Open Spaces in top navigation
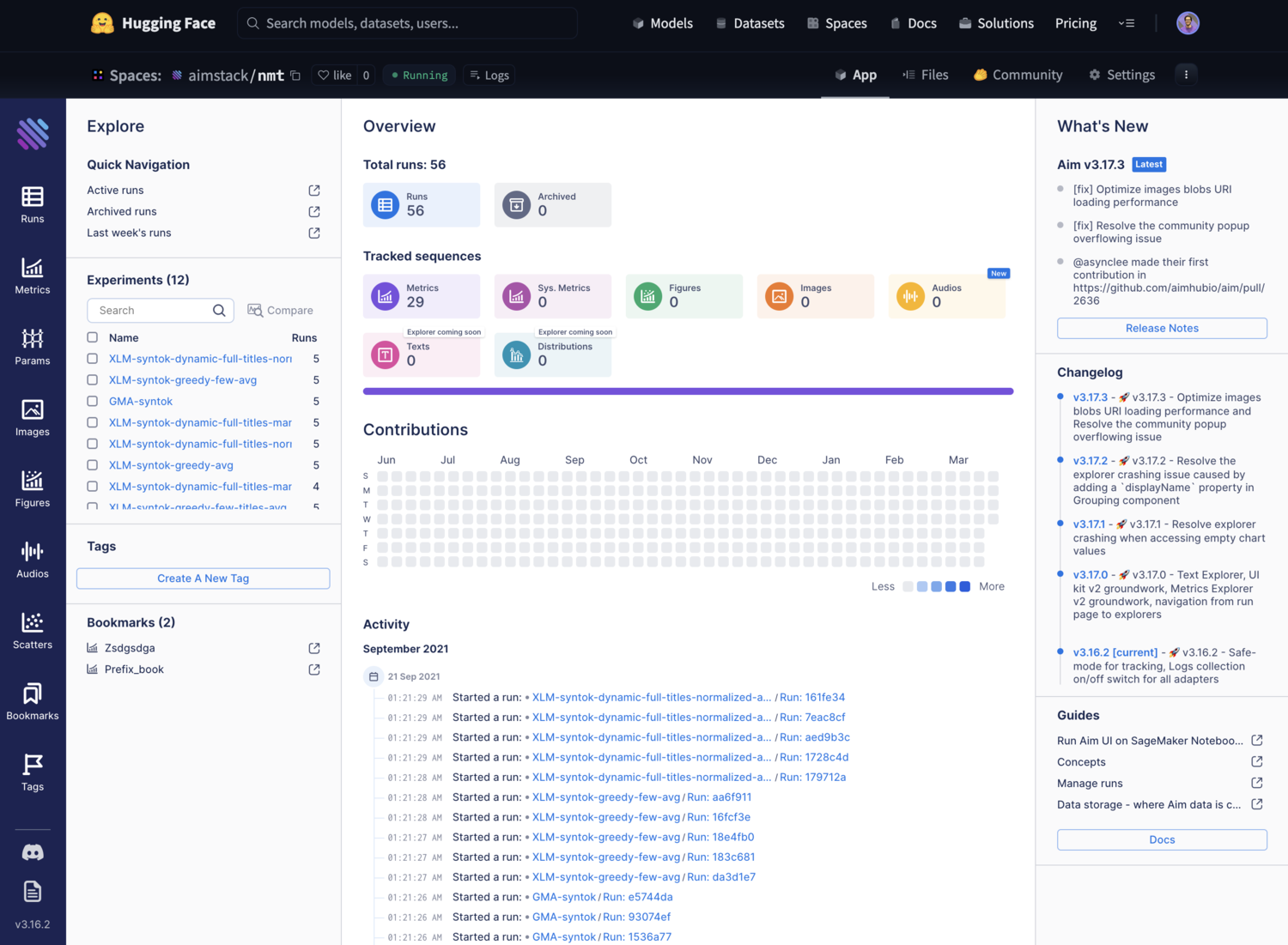 pos(836,23)
